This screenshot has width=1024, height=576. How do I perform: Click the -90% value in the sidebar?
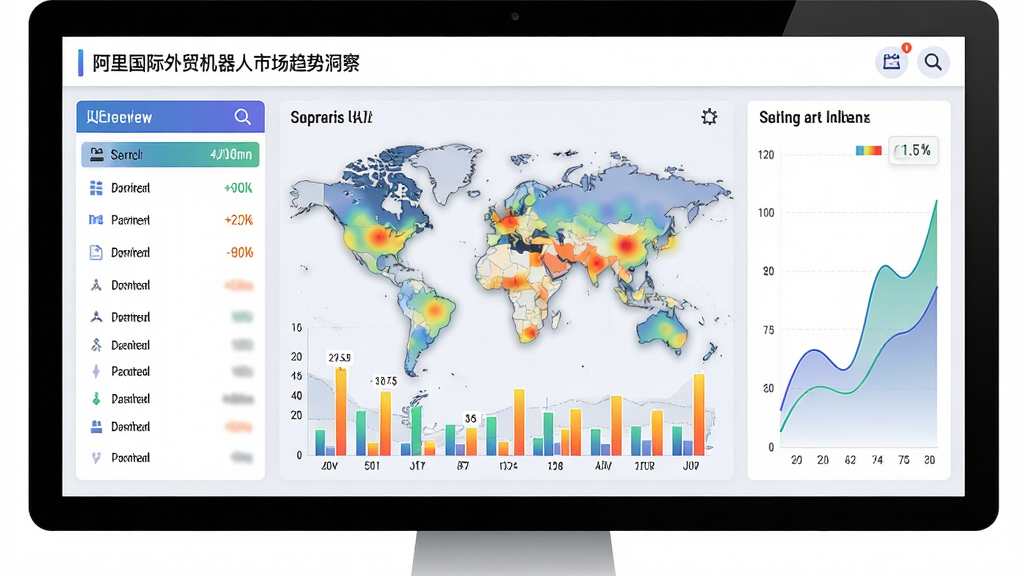point(240,253)
